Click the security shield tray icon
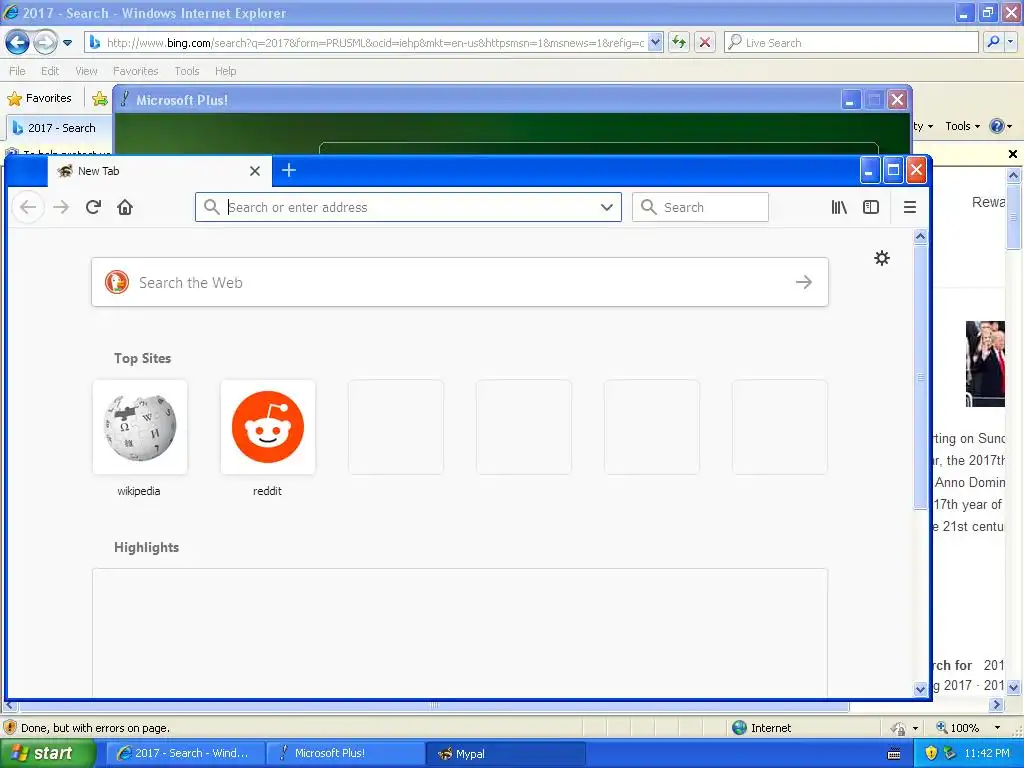 (931, 753)
